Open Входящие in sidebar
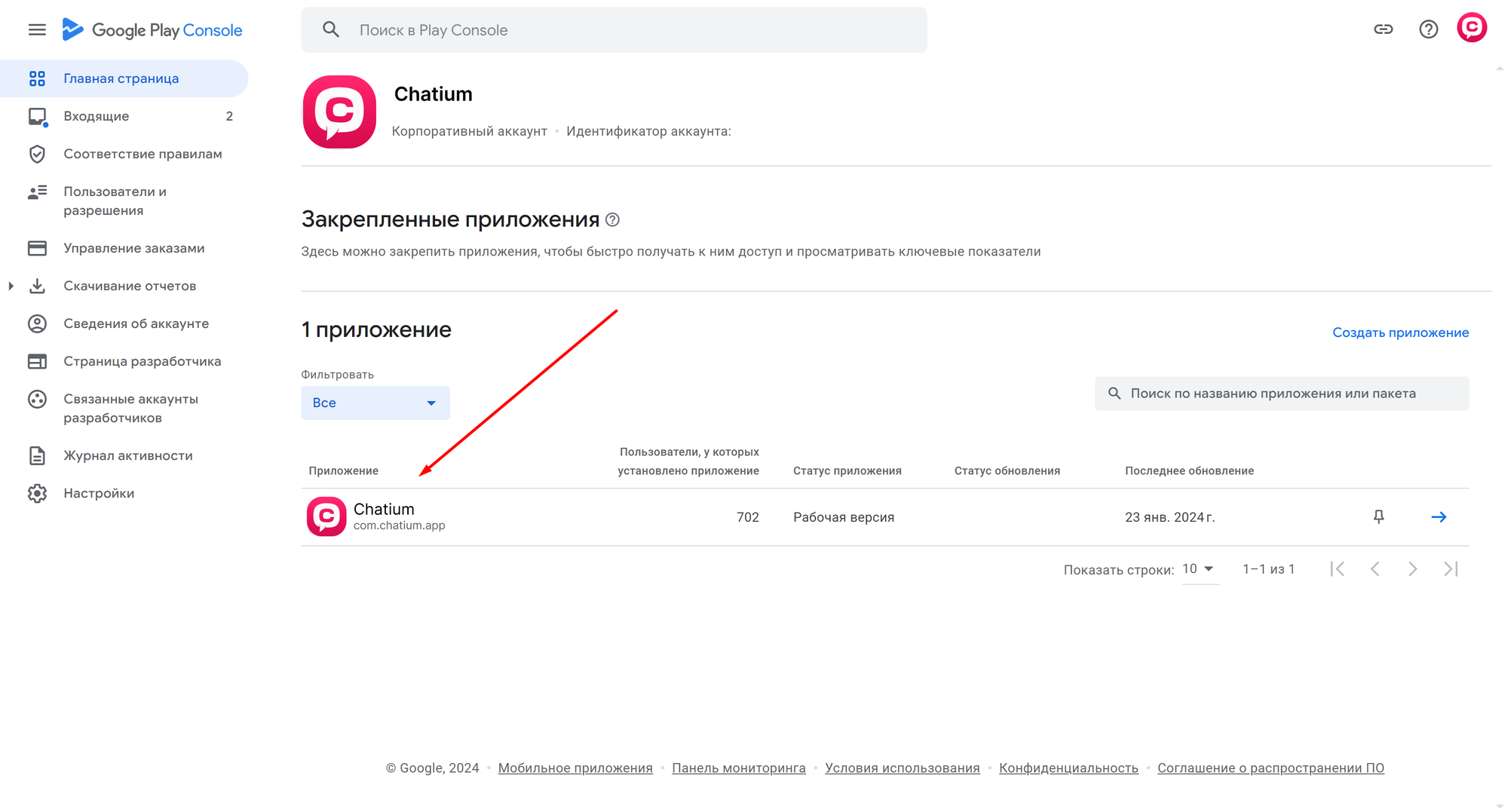The height and width of the screenshot is (812, 1508). pos(124,116)
